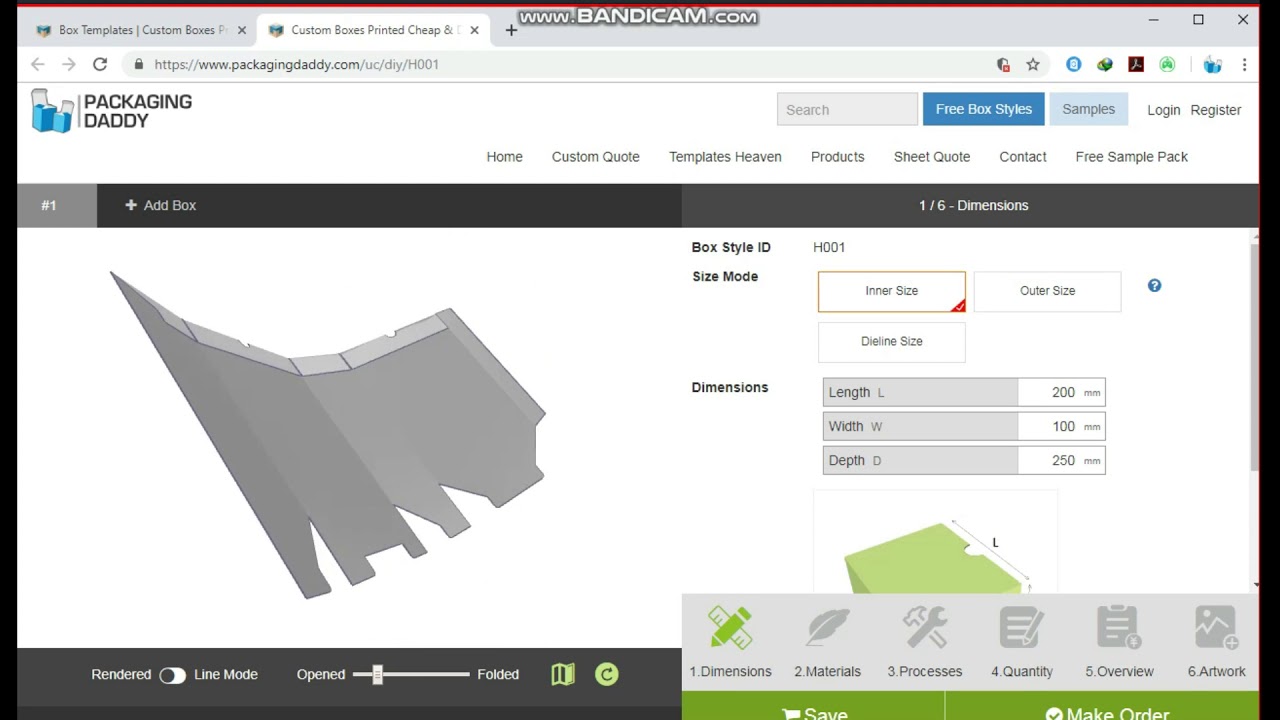Screen dimensions: 1280x720
Task: Click the H001 Box Style ID text
Action: (x=829, y=247)
